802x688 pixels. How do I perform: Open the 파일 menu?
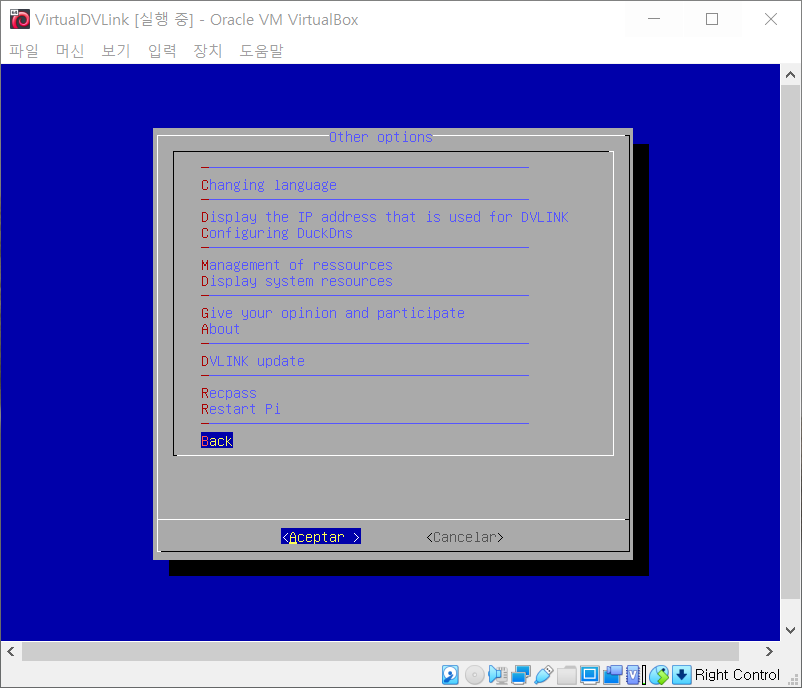(x=24, y=51)
